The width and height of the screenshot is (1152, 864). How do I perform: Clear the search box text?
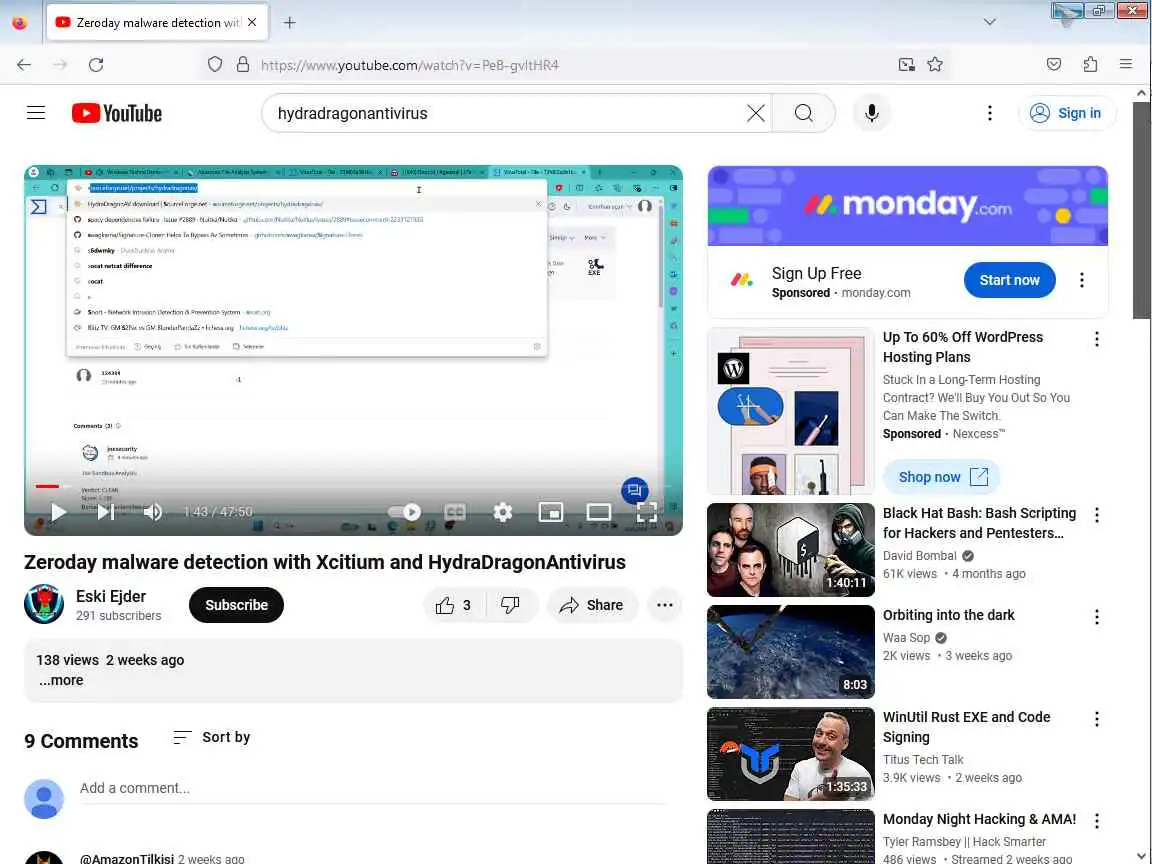pyautogui.click(x=756, y=113)
